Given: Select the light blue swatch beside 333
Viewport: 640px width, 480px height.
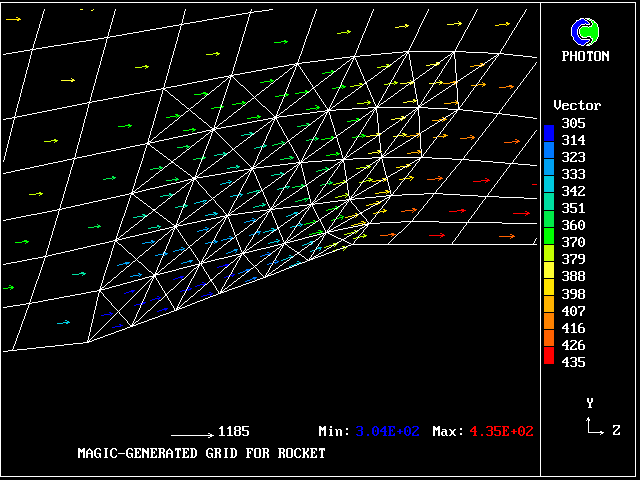Looking at the screenshot, I should (549, 174).
